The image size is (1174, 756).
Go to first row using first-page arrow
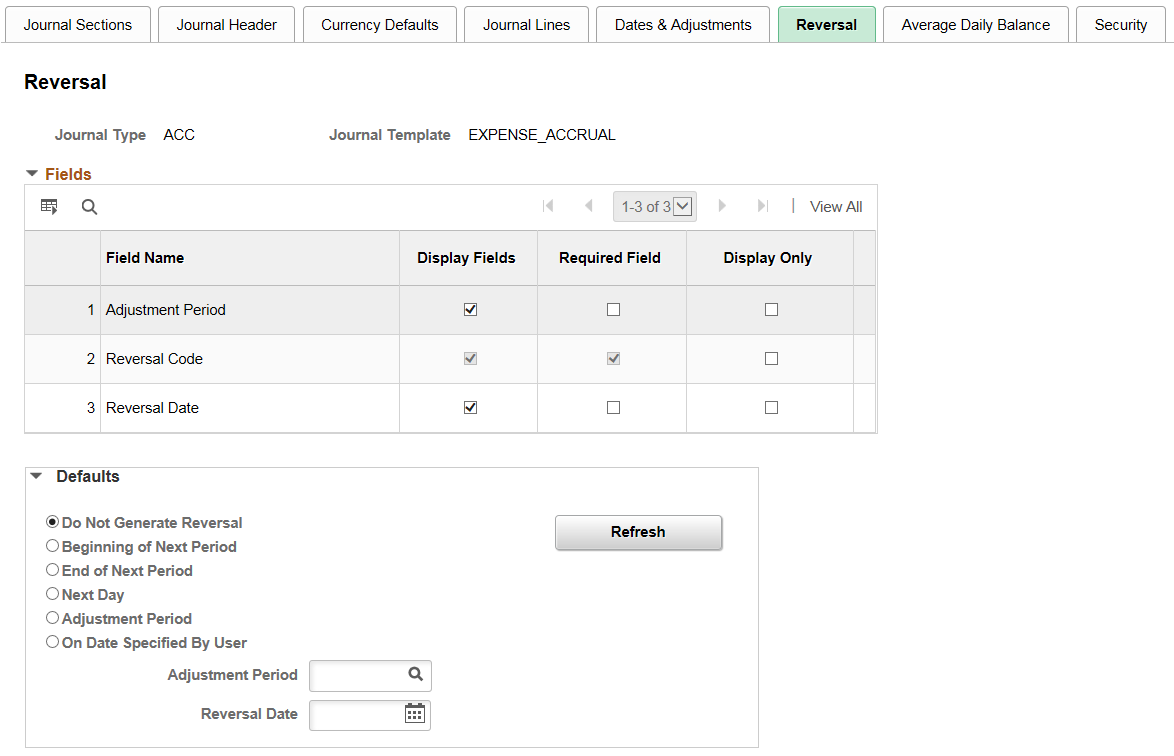[548, 206]
